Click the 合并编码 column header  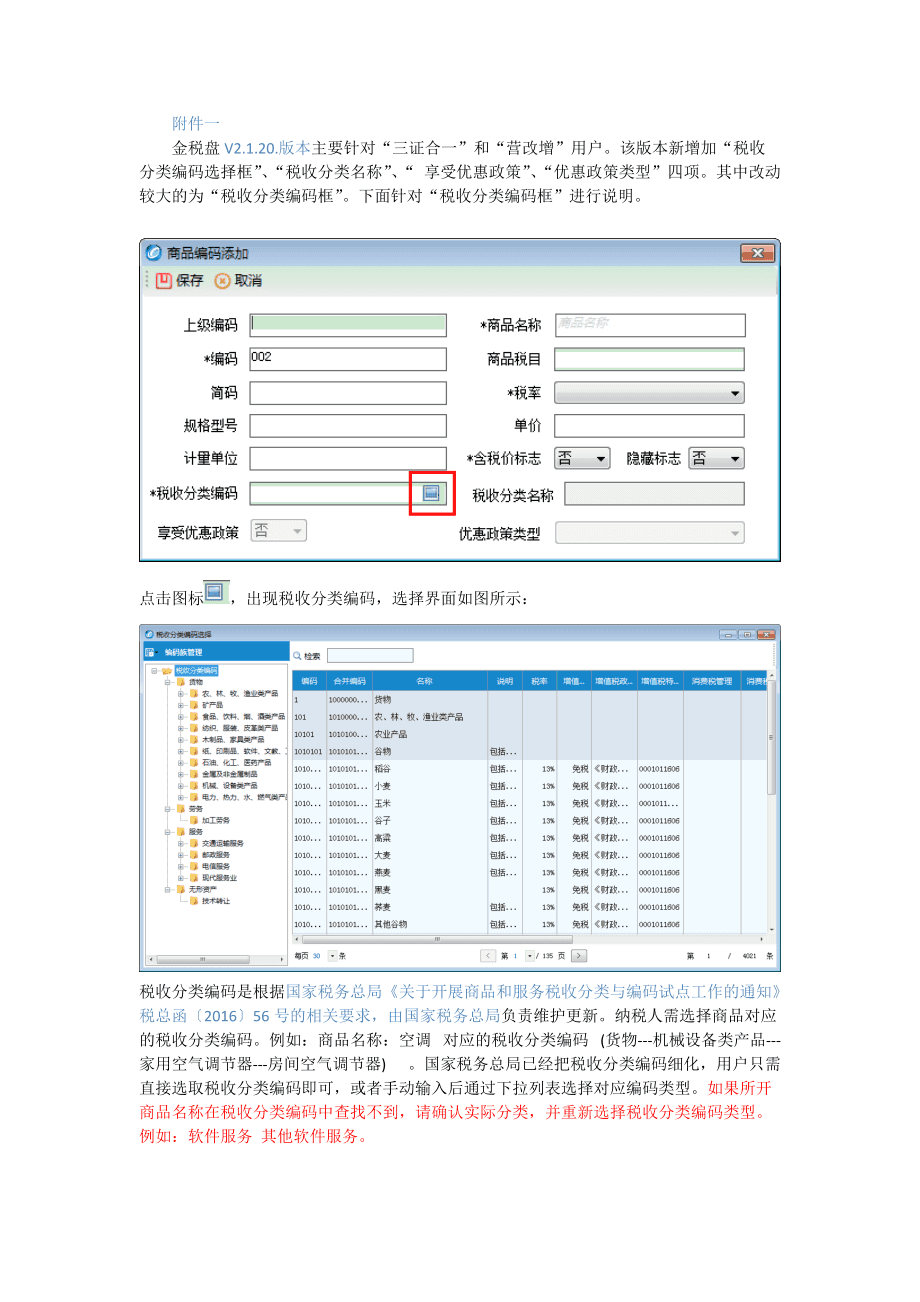pos(349,681)
